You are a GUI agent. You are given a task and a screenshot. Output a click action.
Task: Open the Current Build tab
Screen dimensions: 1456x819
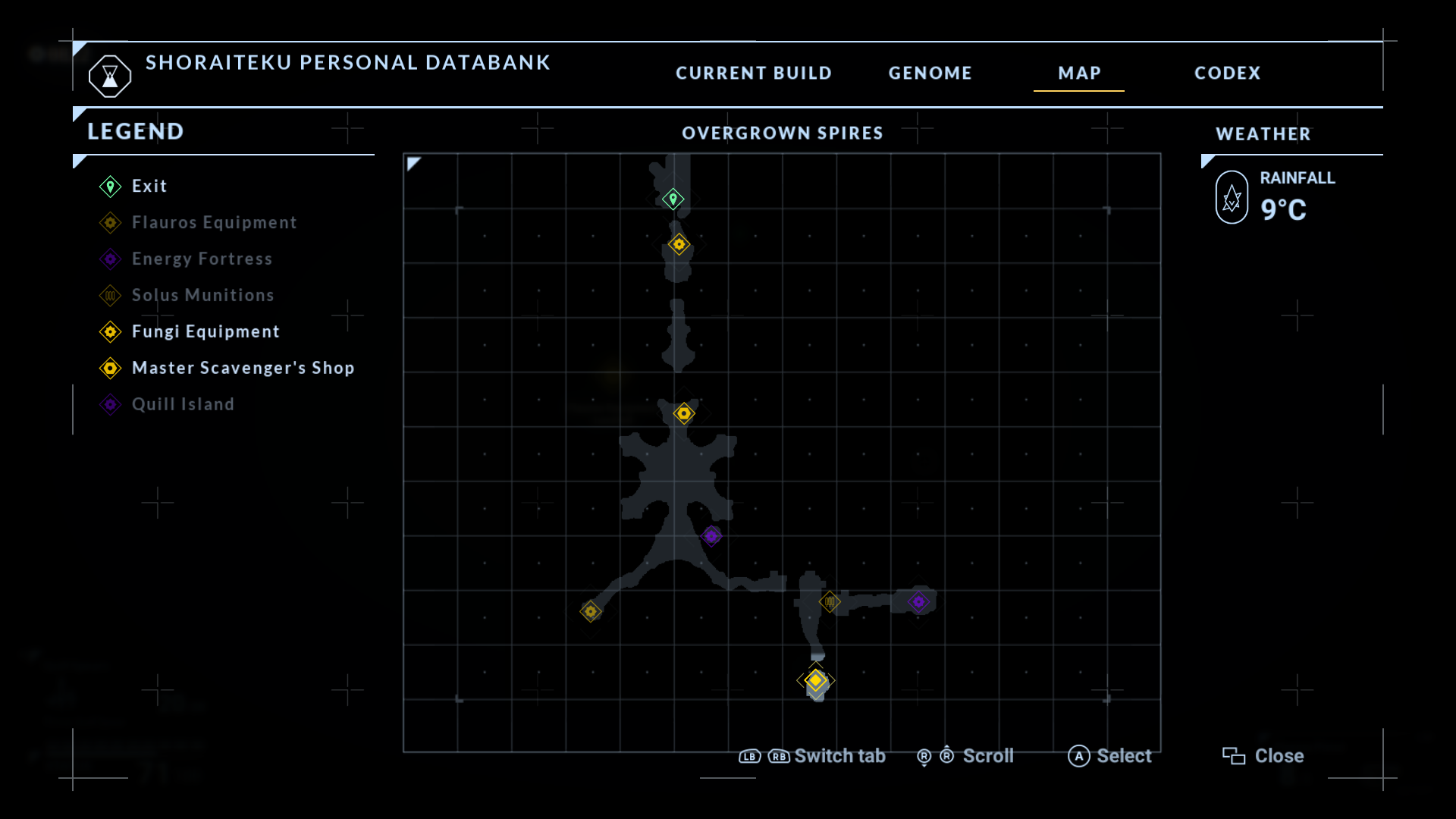tap(754, 73)
